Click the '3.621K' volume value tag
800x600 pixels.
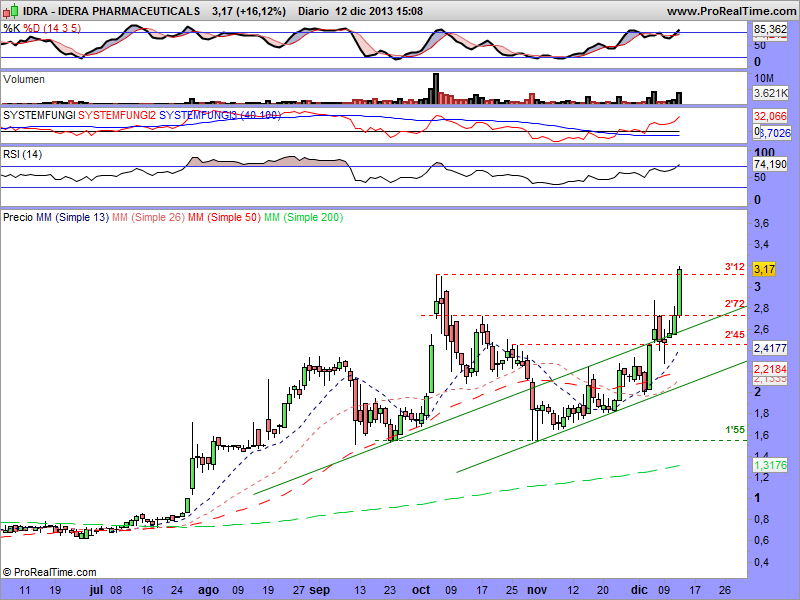[x=770, y=93]
